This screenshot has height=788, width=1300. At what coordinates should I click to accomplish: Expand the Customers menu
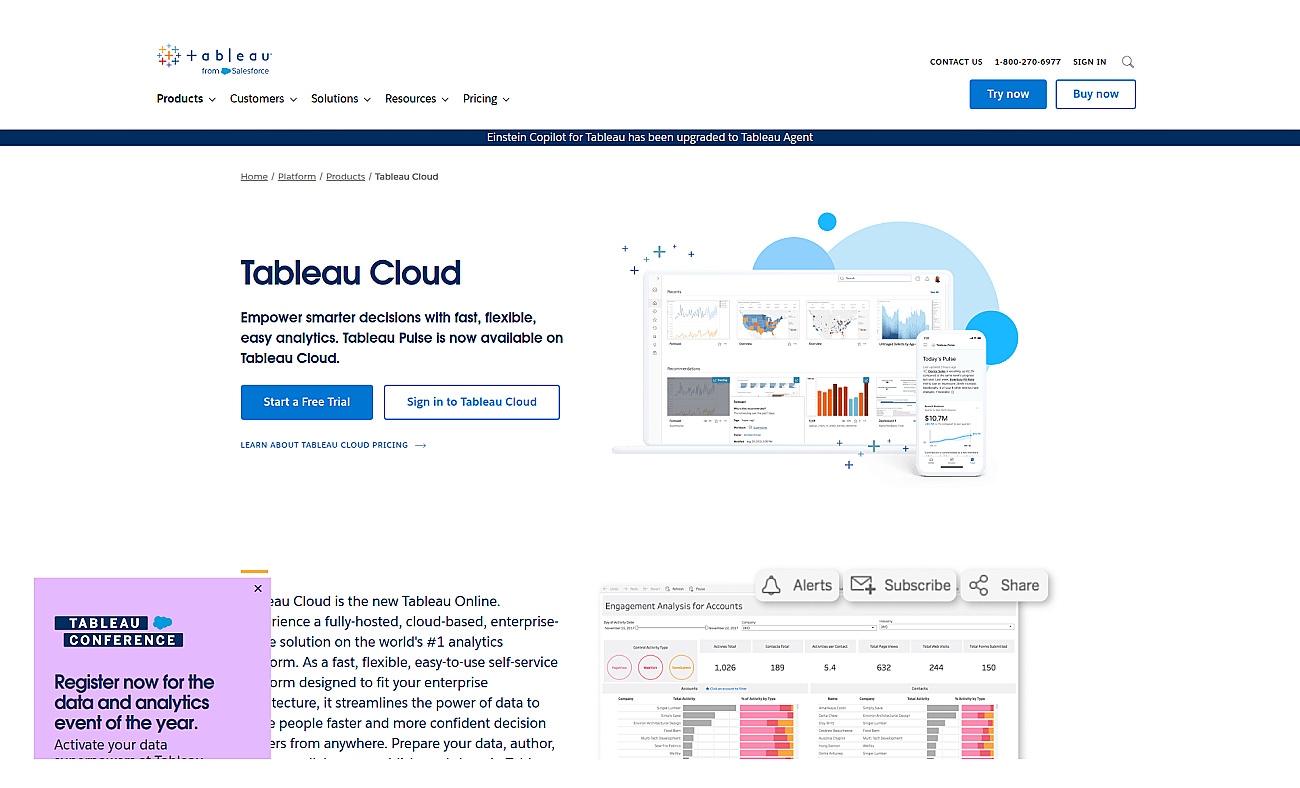click(263, 99)
